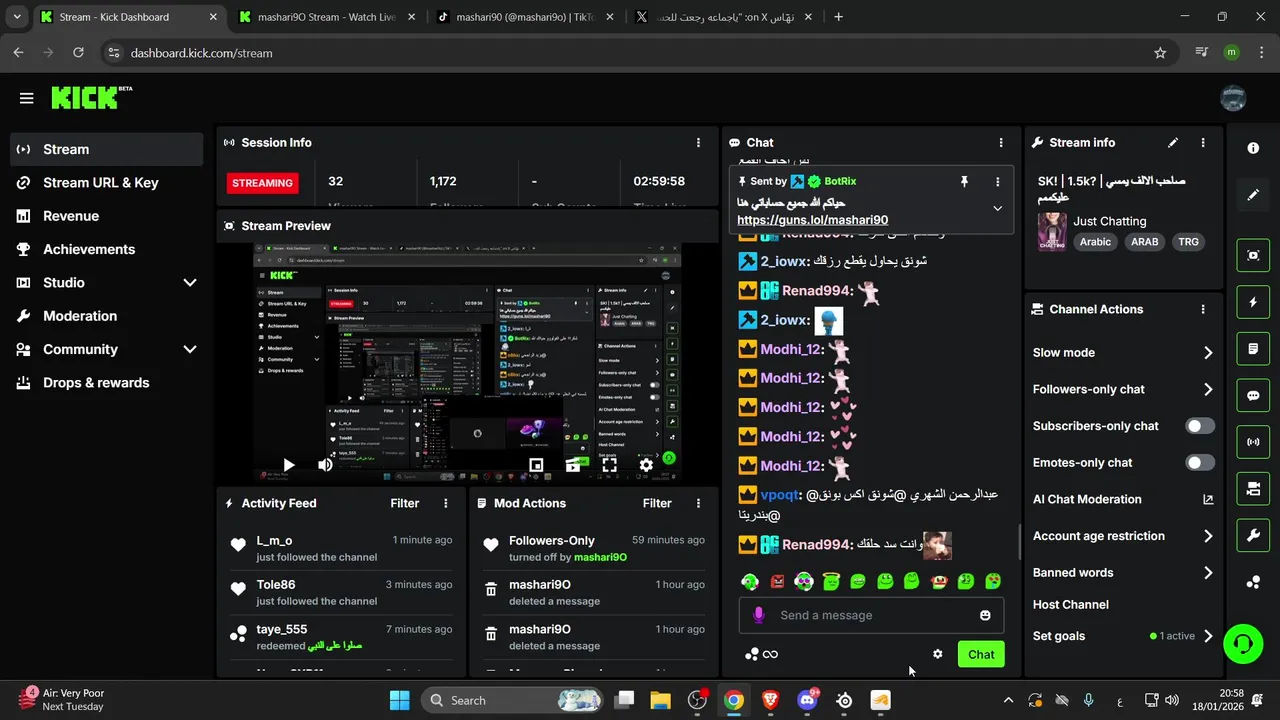Open Moderation in sidebar

(106, 316)
